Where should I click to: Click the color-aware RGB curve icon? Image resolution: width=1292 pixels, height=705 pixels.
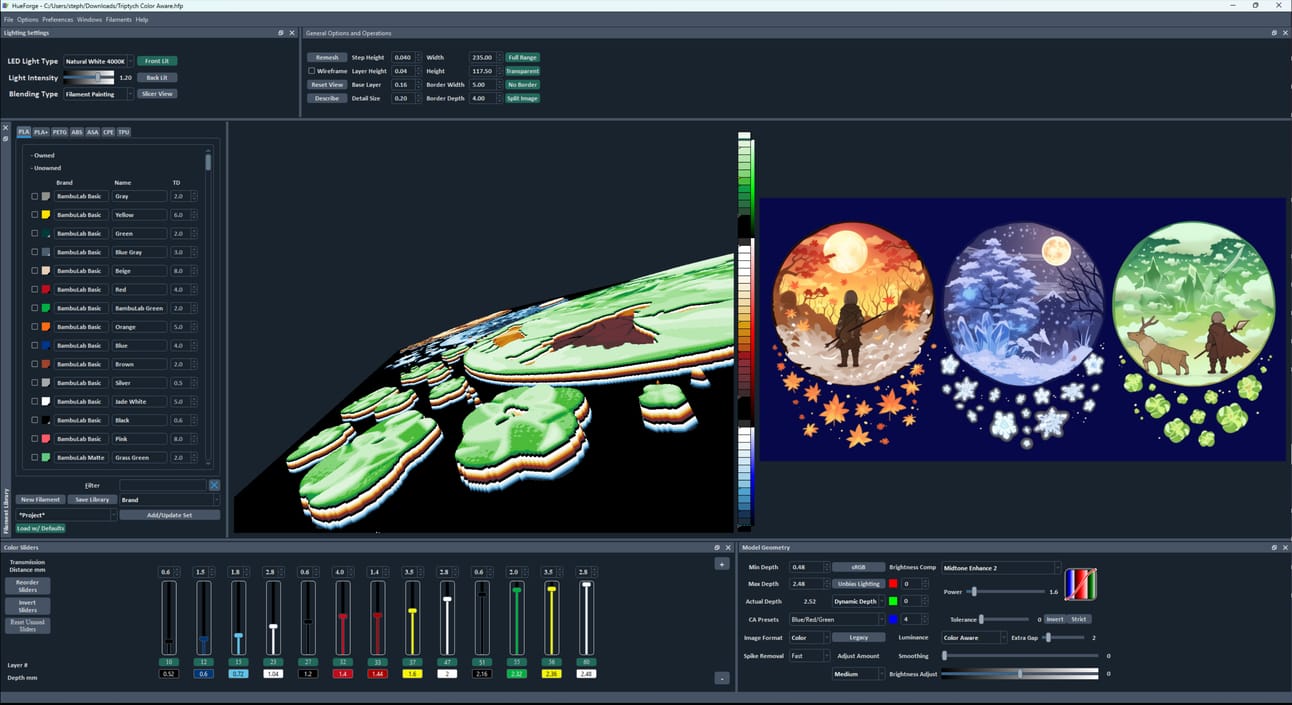click(1080, 584)
